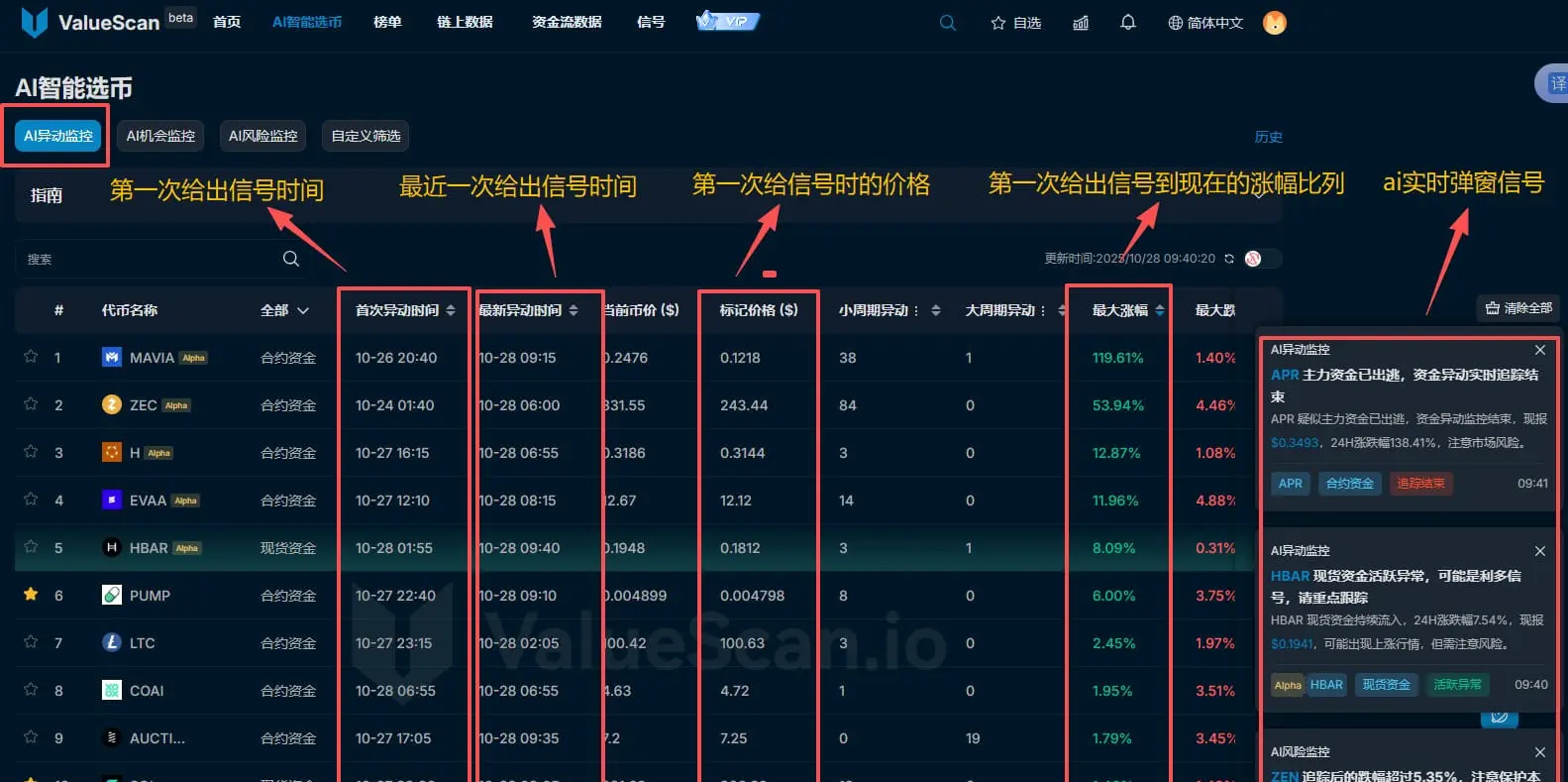Switch to the AI机会监控 tab

click(160, 136)
